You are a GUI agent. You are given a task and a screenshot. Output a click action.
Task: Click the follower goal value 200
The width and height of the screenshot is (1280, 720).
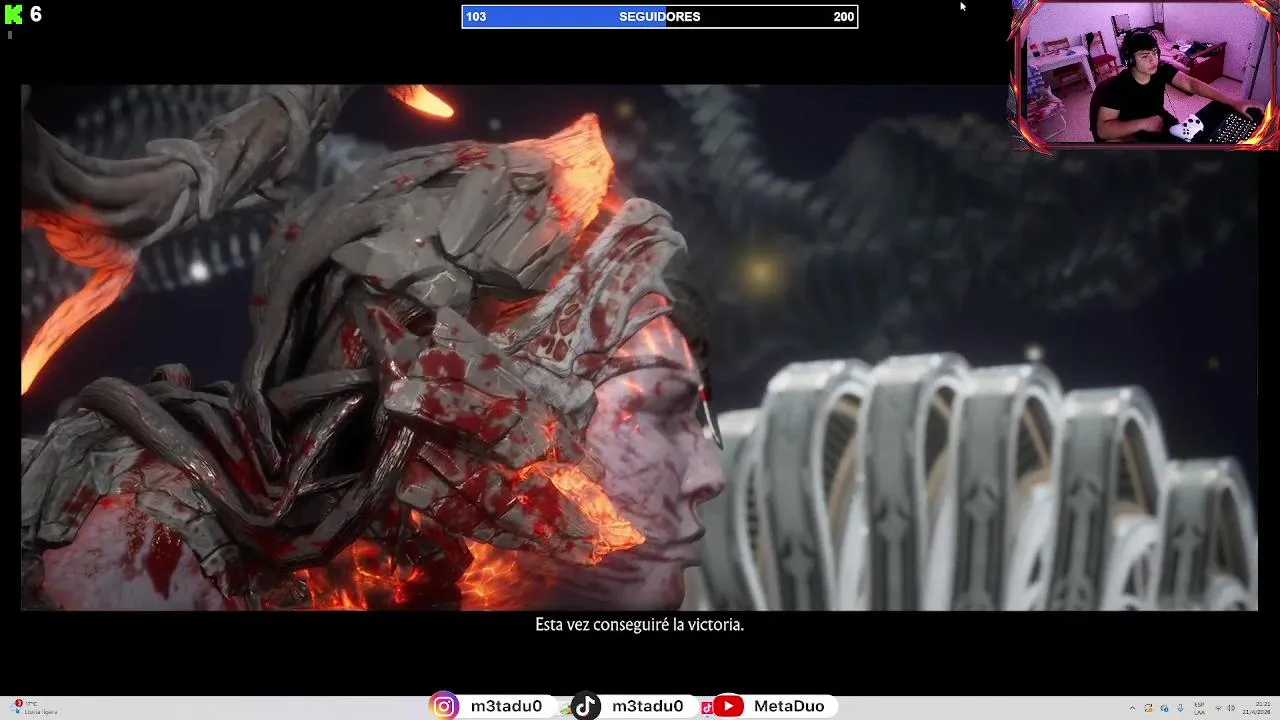(x=844, y=16)
